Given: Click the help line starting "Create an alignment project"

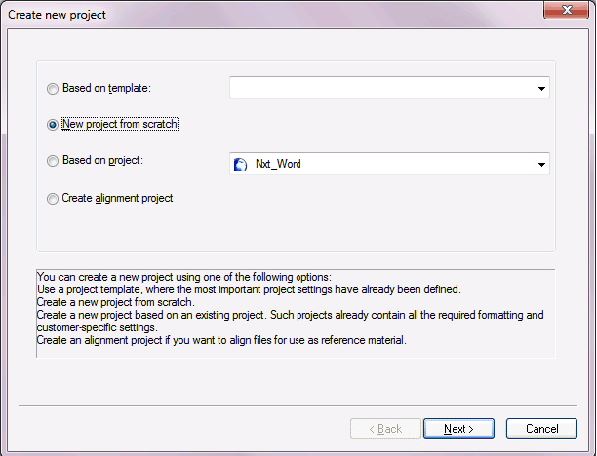Looking at the screenshot, I should (222, 340).
